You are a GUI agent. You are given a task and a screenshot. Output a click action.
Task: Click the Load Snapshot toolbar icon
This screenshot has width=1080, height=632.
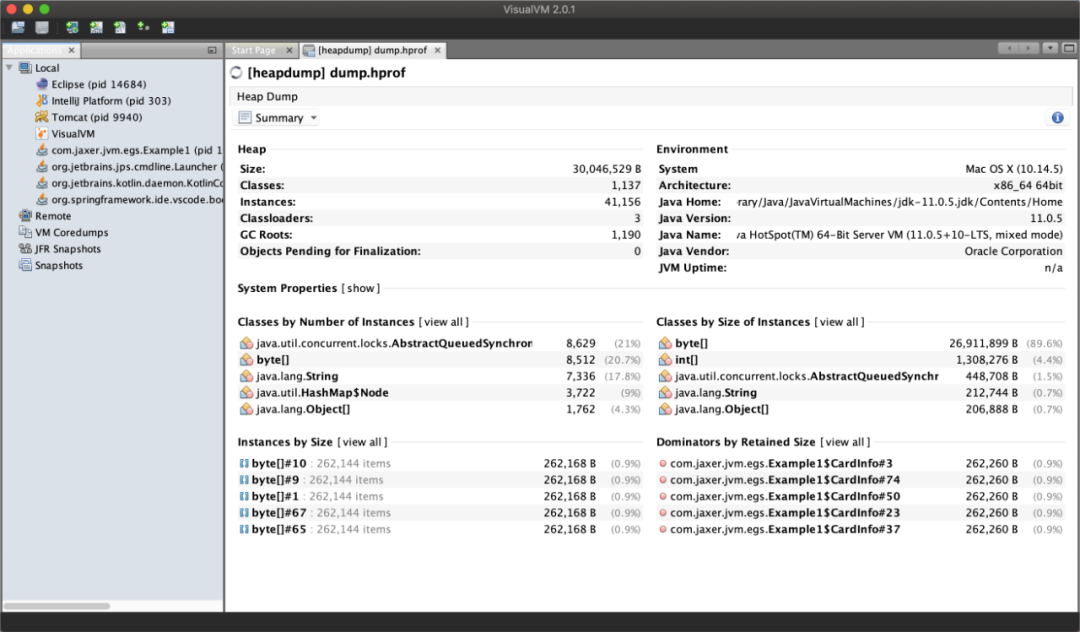coord(18,28)
